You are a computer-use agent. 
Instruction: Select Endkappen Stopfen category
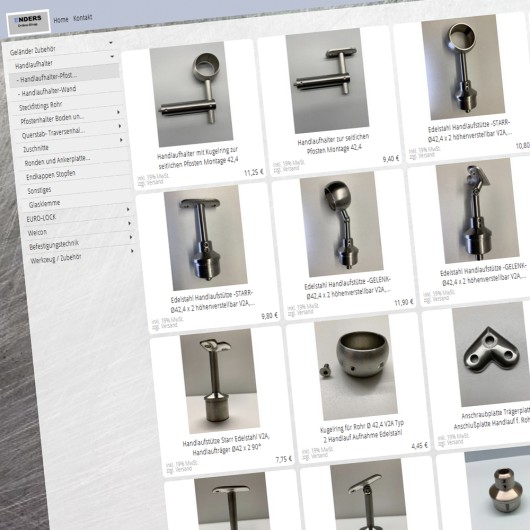[51, 175]
